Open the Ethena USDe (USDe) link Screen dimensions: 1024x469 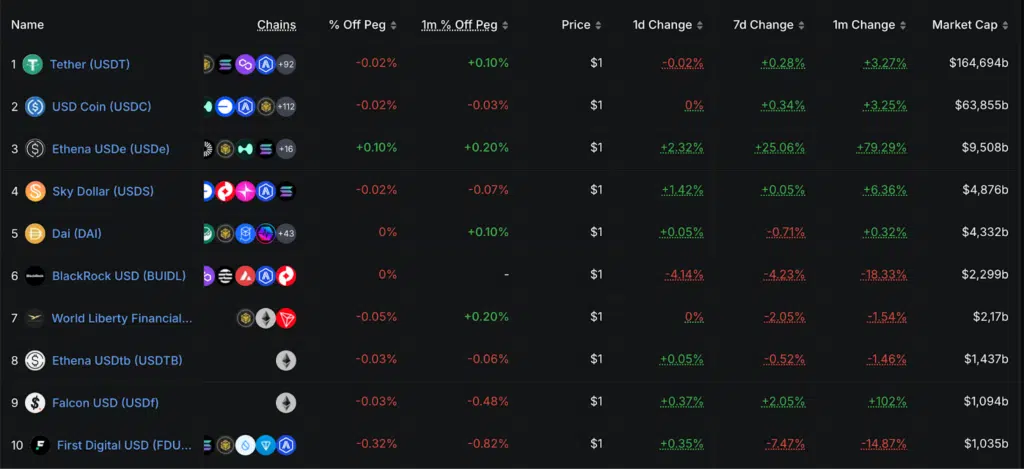tap(110, 149)
